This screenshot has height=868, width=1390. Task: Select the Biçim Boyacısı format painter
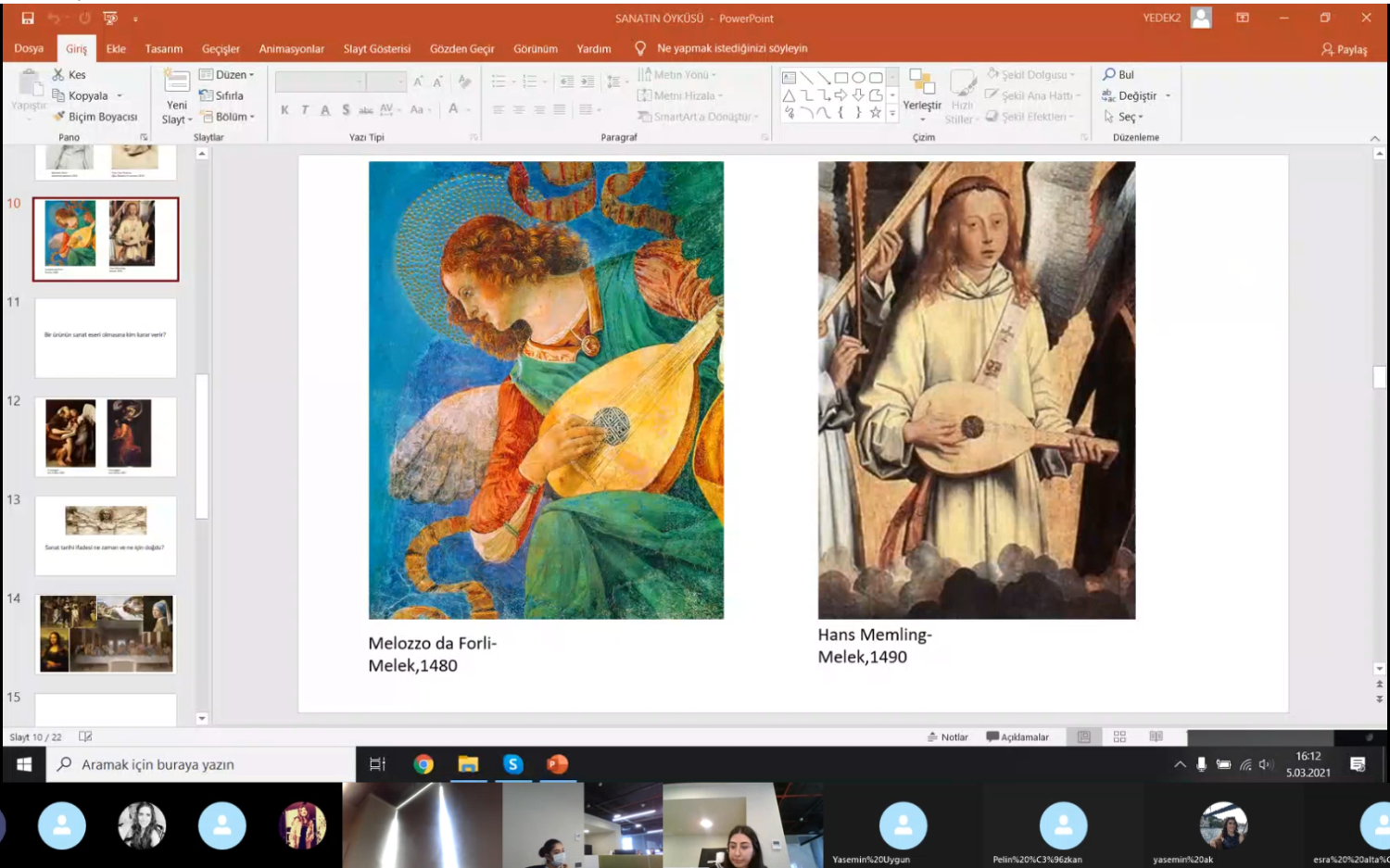95,117
